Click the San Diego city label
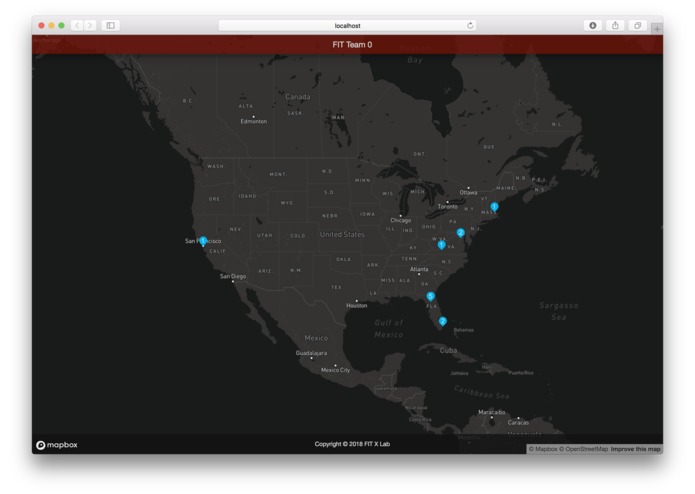Viewport: 695px width, 494px height. pyautogui.click(x=233, y=276)
